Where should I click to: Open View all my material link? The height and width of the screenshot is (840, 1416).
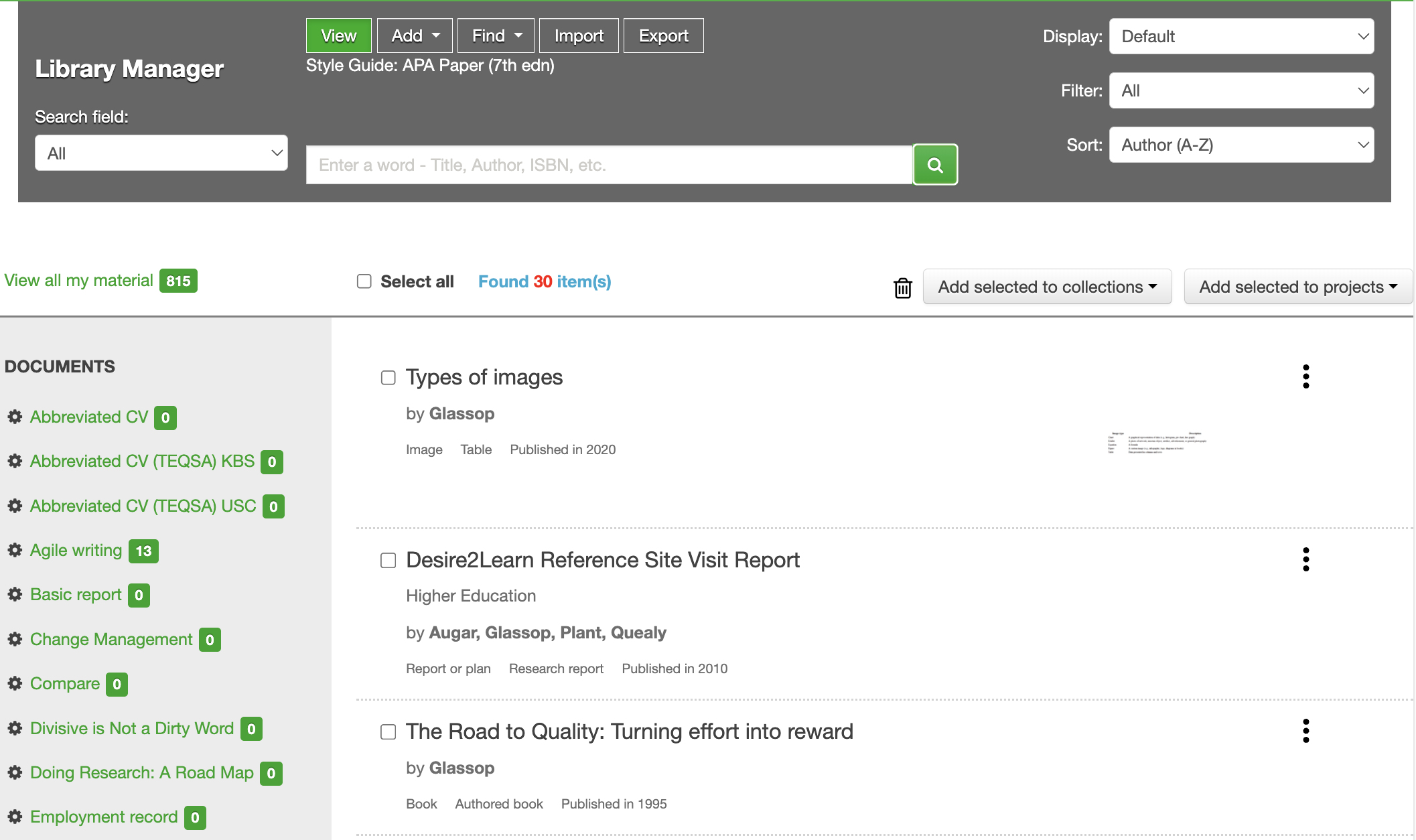point(79,281)
